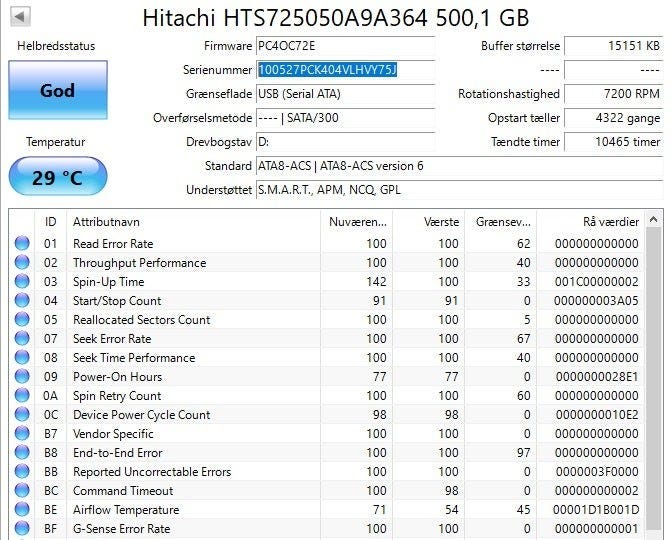Click the status orb for End-to-End Error
671x540 pixels.
22,453
